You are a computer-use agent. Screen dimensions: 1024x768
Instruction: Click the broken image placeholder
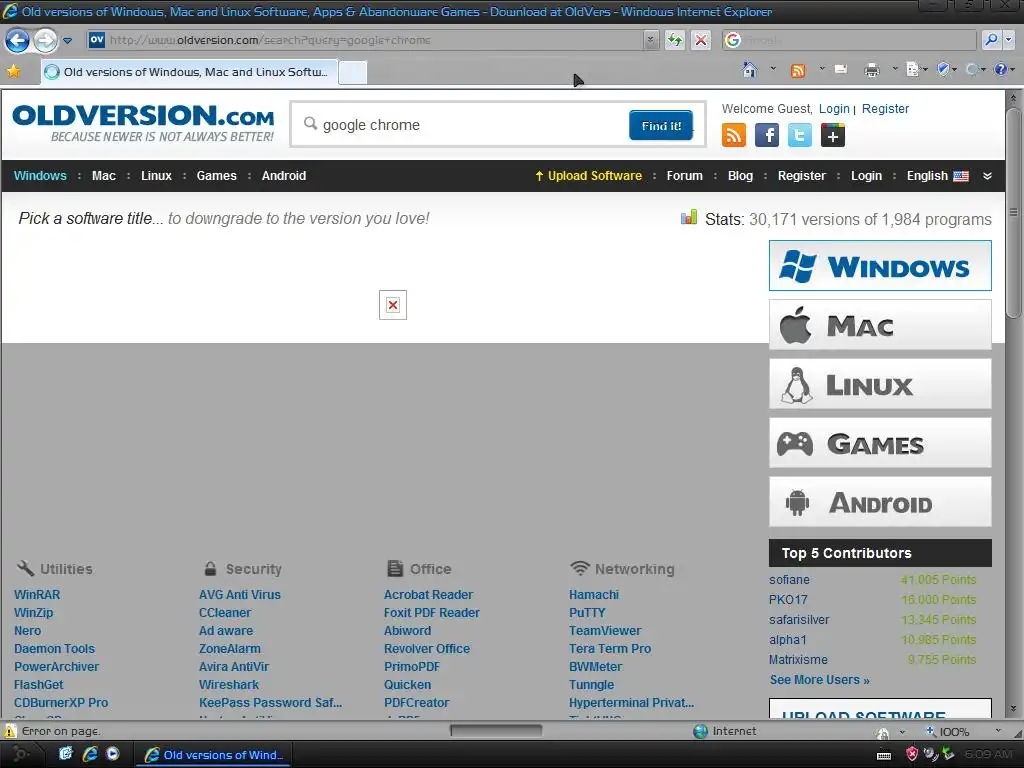click(392, 305)
